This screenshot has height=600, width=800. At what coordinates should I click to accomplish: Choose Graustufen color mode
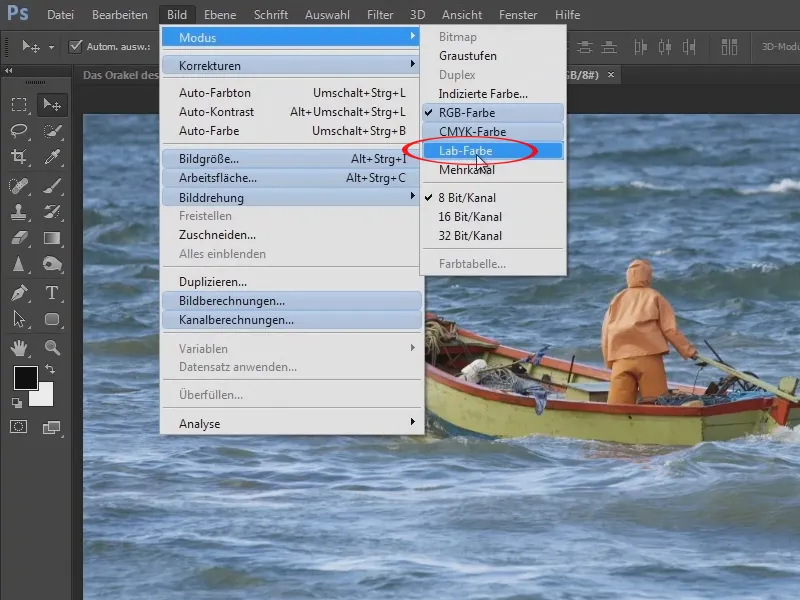point(493,56)
